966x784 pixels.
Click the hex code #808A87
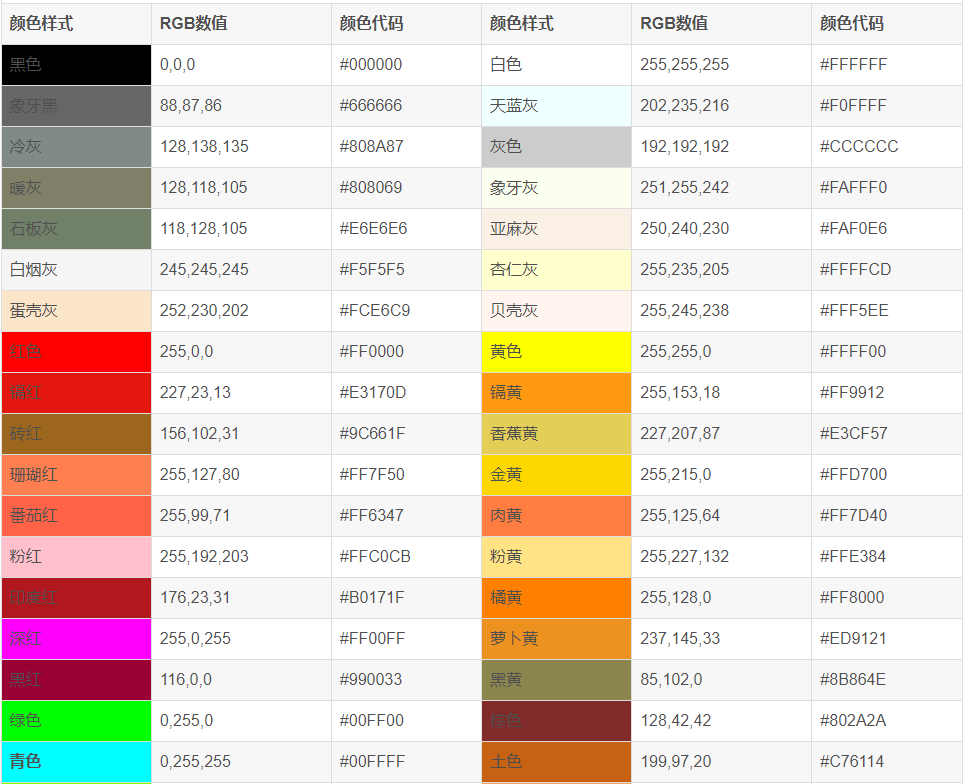371,147
